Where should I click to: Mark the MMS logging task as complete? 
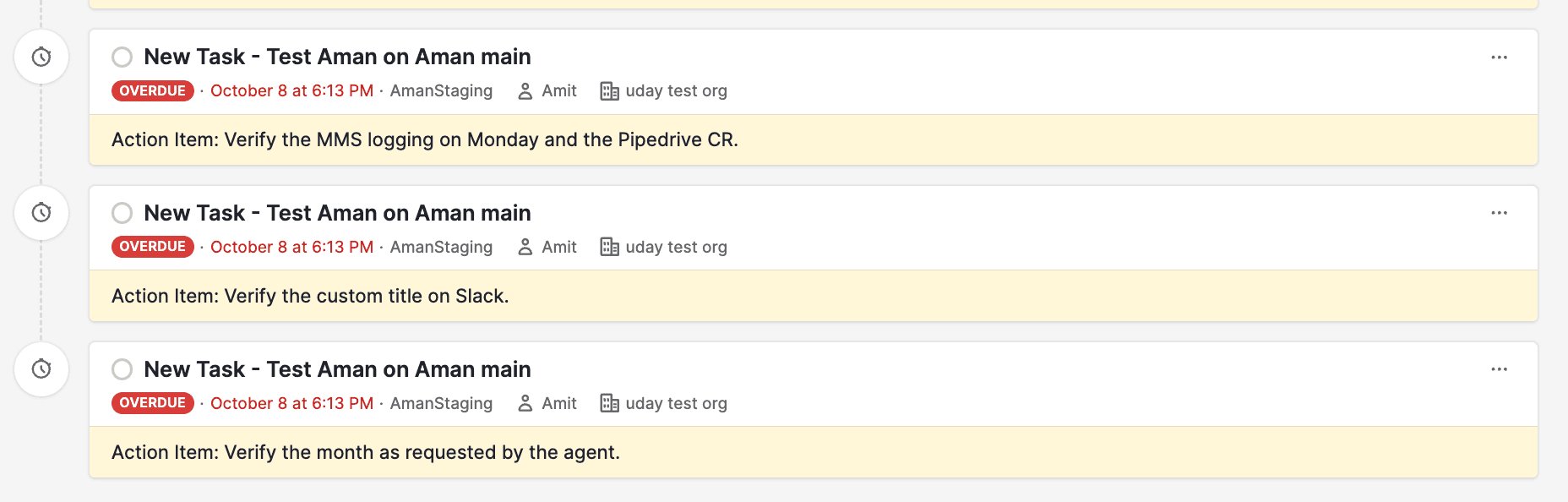point(122,57)
